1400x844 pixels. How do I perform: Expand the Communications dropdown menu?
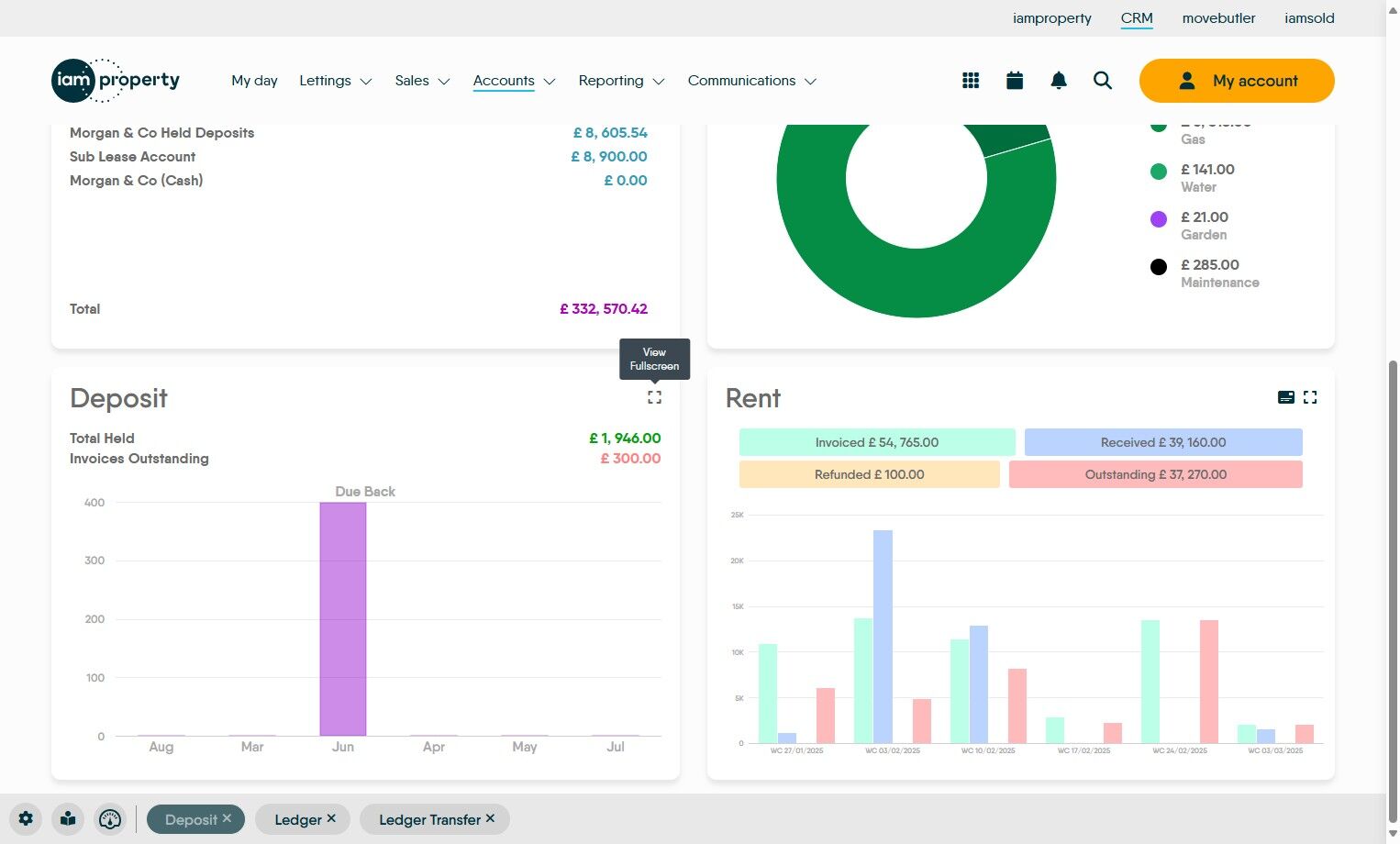click(752, 81)
